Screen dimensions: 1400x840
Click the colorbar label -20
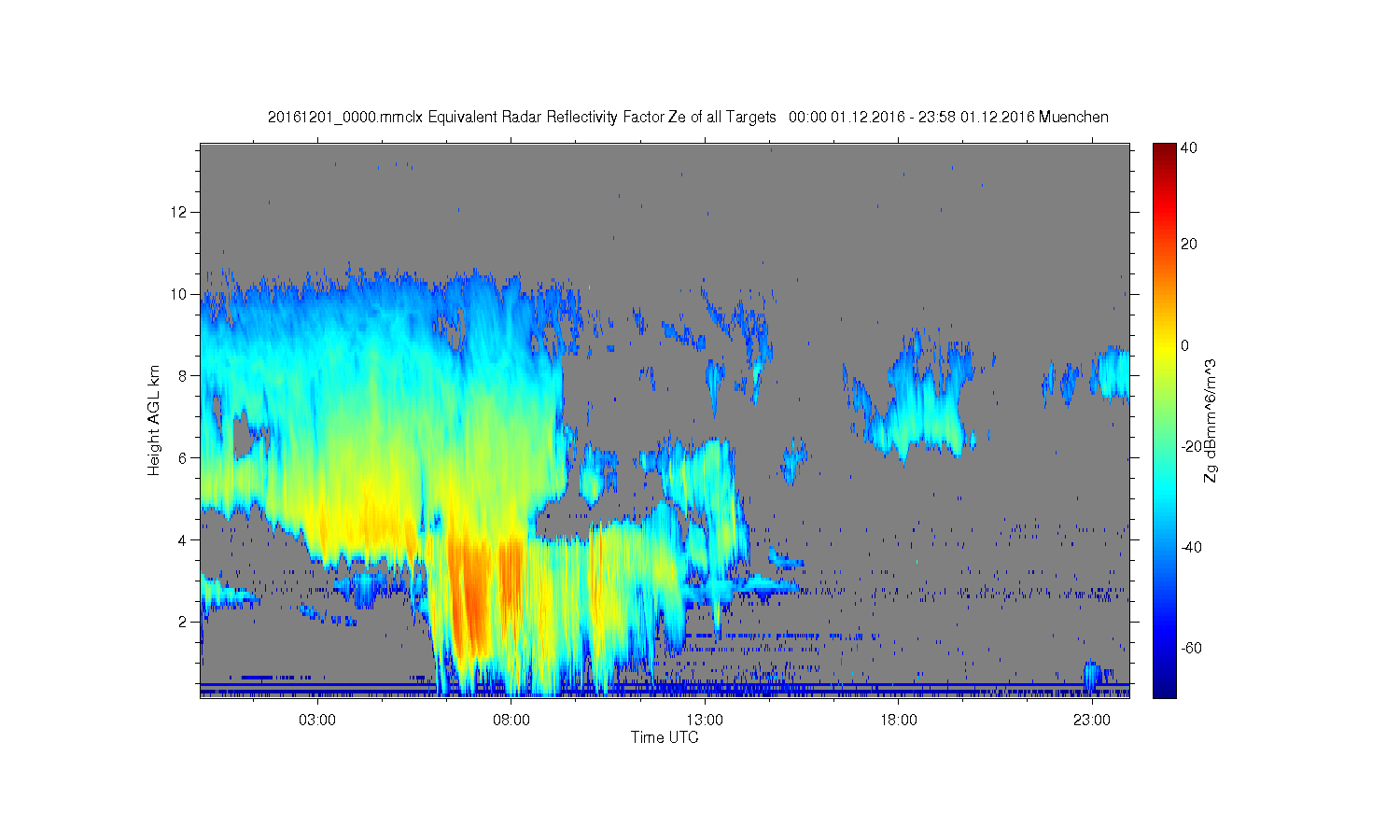(1191, 446)
